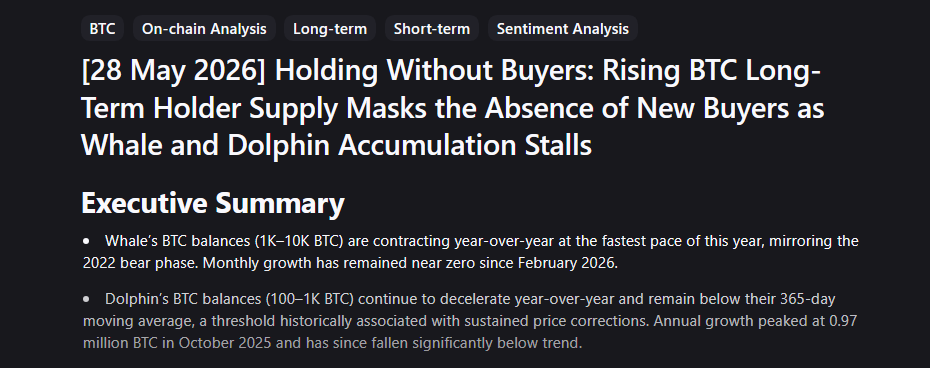This screenshot has width=930, height=368.
Task: Open the Sentiment Analysis tag
Action: coord(563,28)
